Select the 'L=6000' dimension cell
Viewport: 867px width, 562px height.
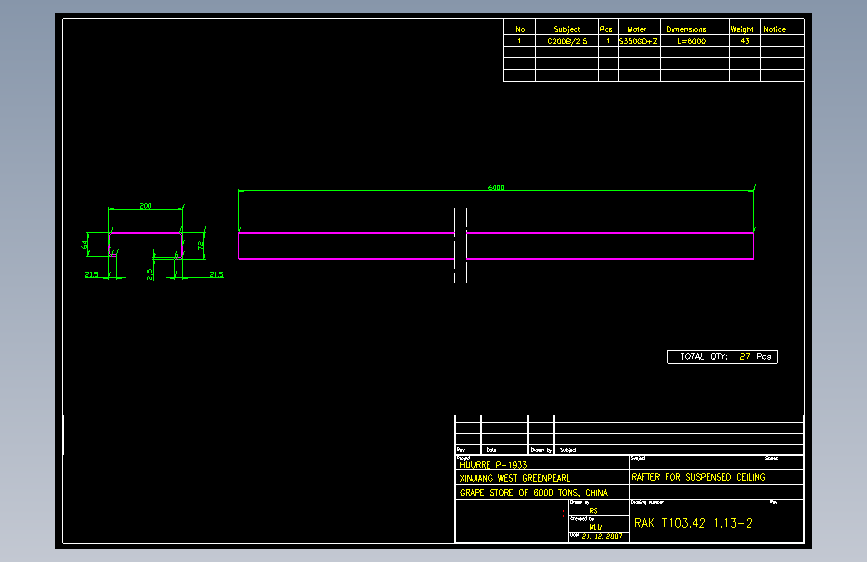point(691,41)
